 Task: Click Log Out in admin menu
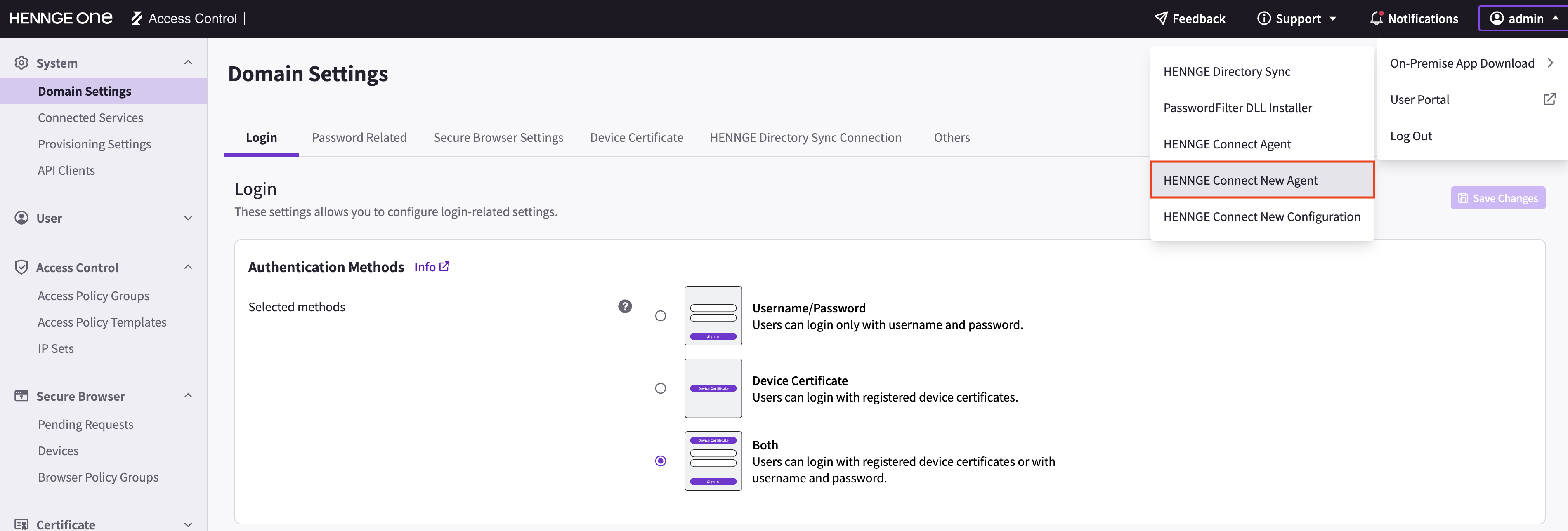[1472, 136]
